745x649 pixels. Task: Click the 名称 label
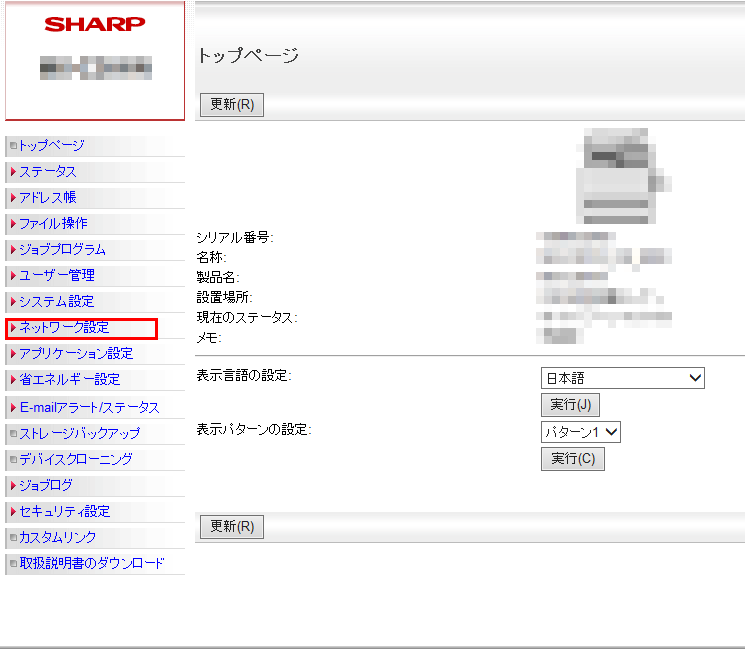[211, 257]
